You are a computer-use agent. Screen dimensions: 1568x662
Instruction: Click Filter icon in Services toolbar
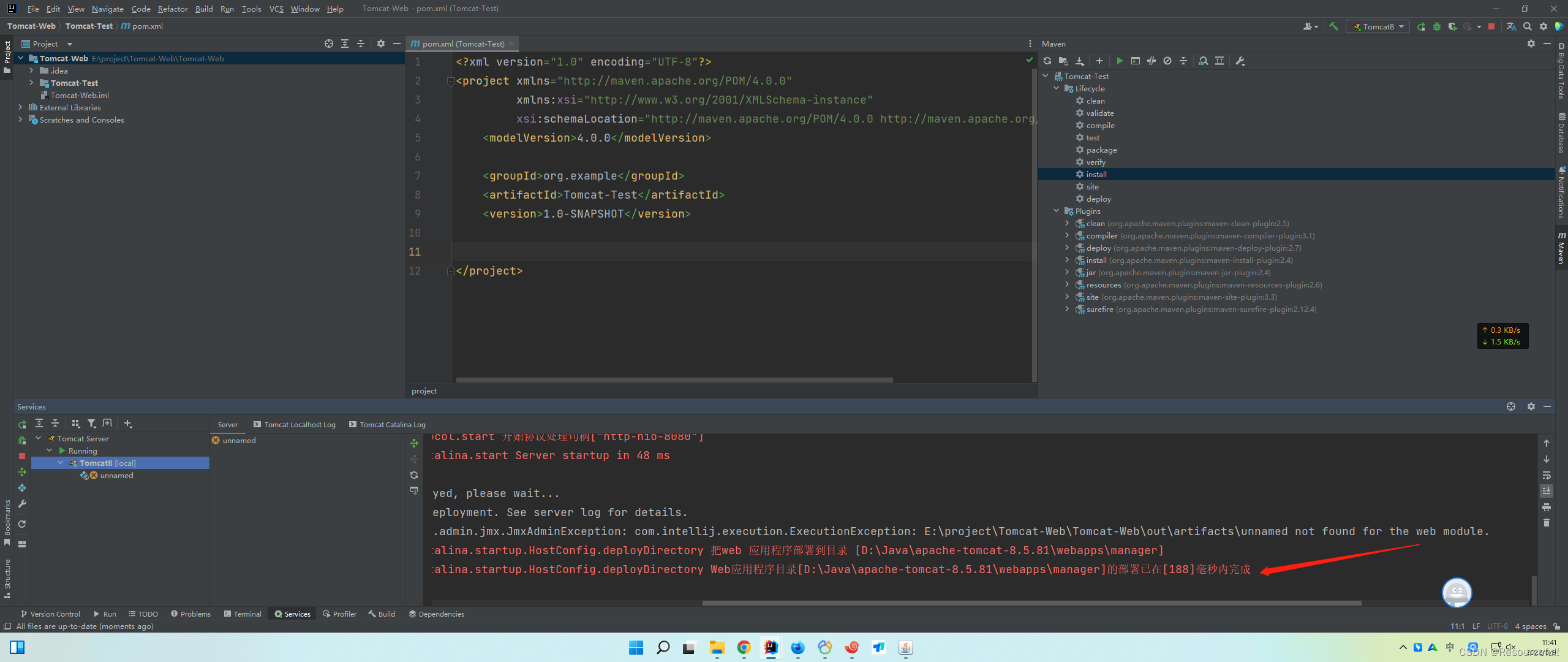click(x=92, y=423)
